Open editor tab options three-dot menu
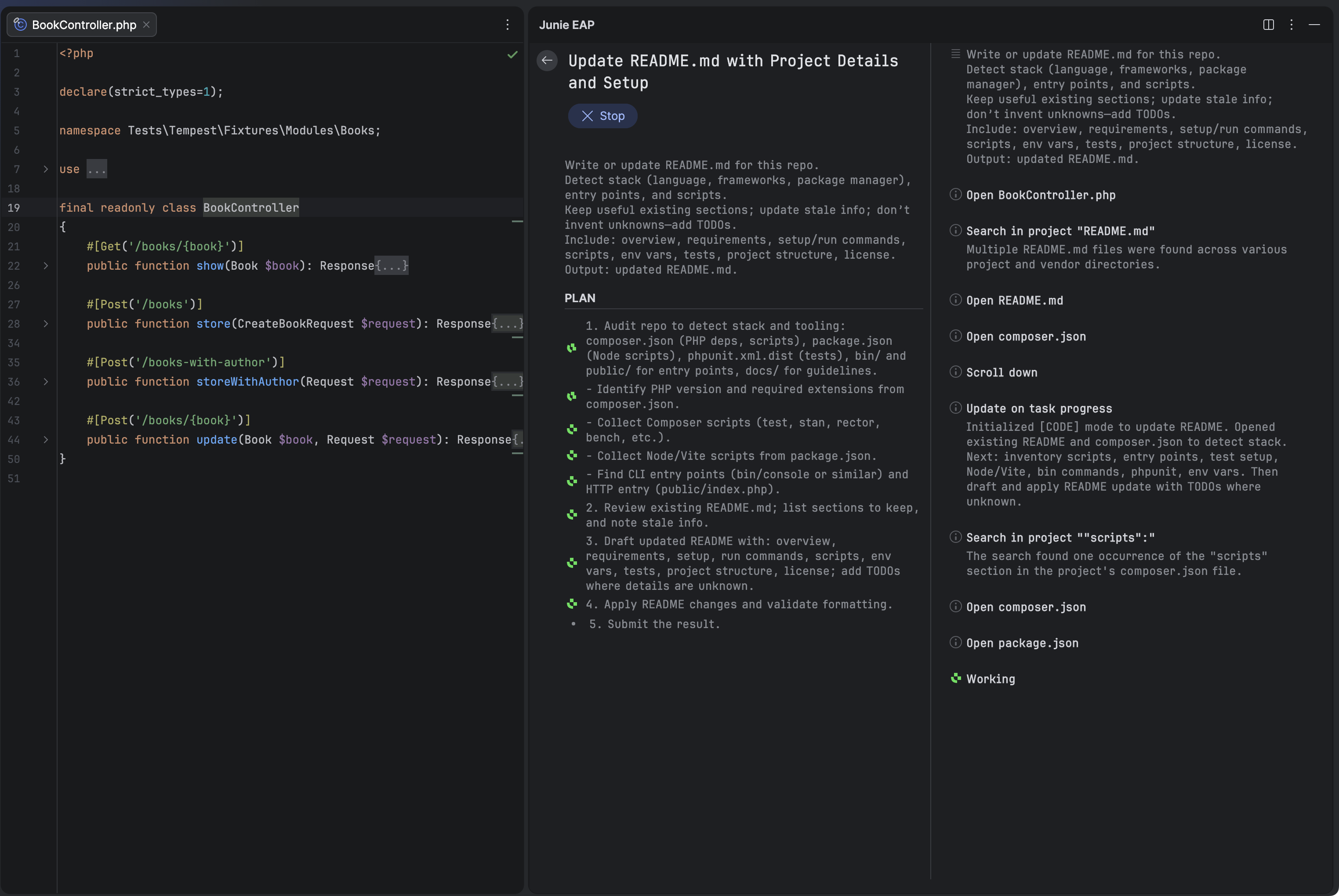The image size is (1339, 896). click(507, 25)
